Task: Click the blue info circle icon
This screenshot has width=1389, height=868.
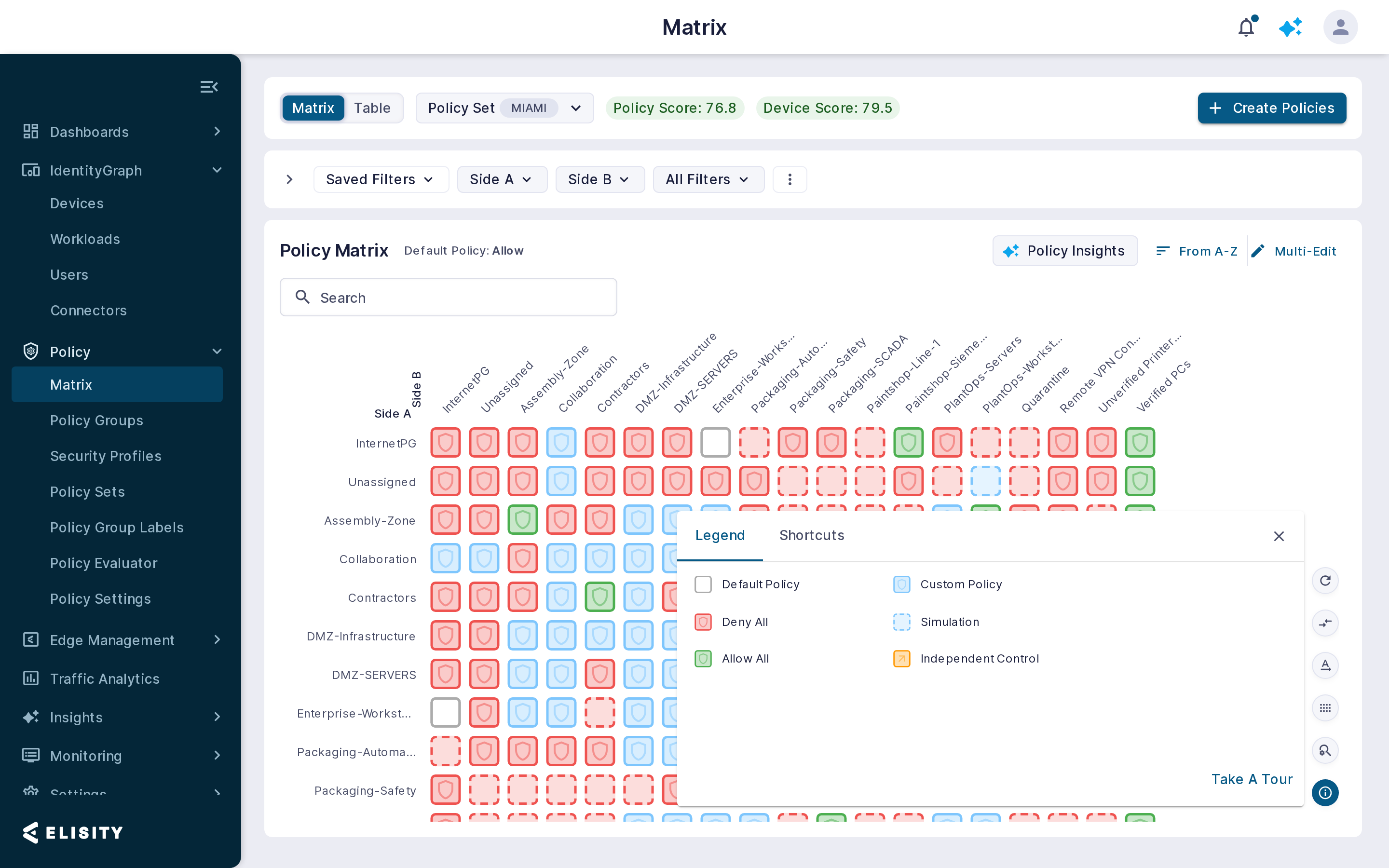Action: pyautogui.click(x=1325, y=793)
